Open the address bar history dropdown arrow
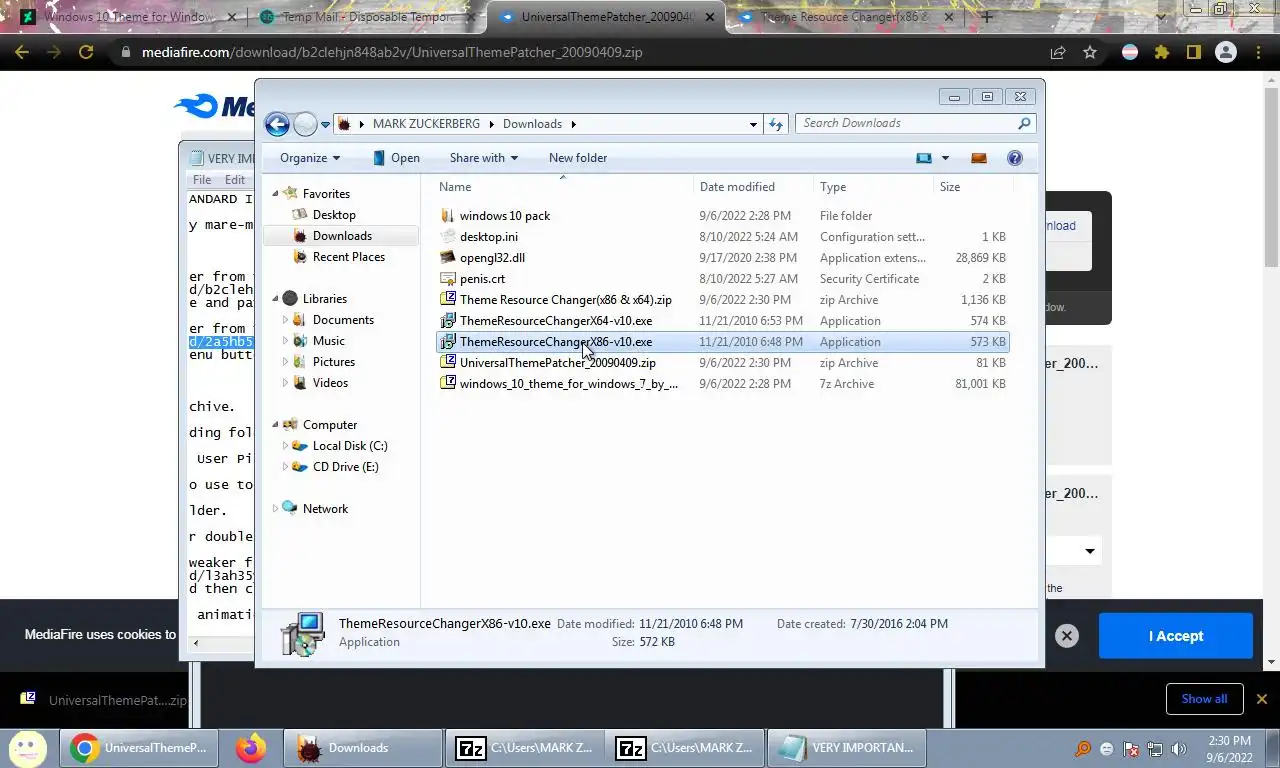This screenshot has height=768, width=1280. pyautogui.click(x=753, y=124)
